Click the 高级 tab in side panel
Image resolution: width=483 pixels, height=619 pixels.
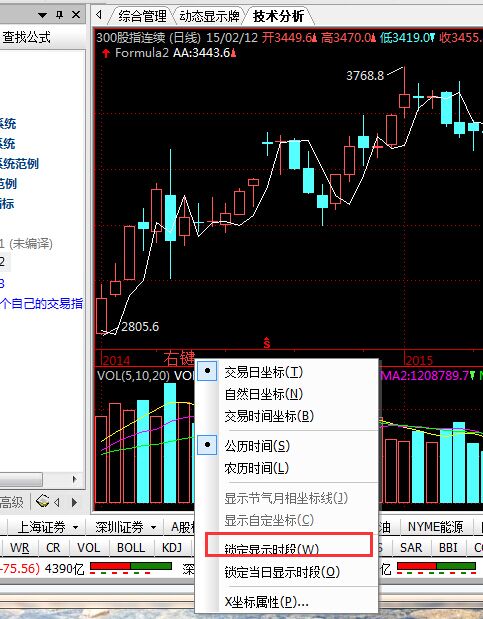(x=12, y=503)
